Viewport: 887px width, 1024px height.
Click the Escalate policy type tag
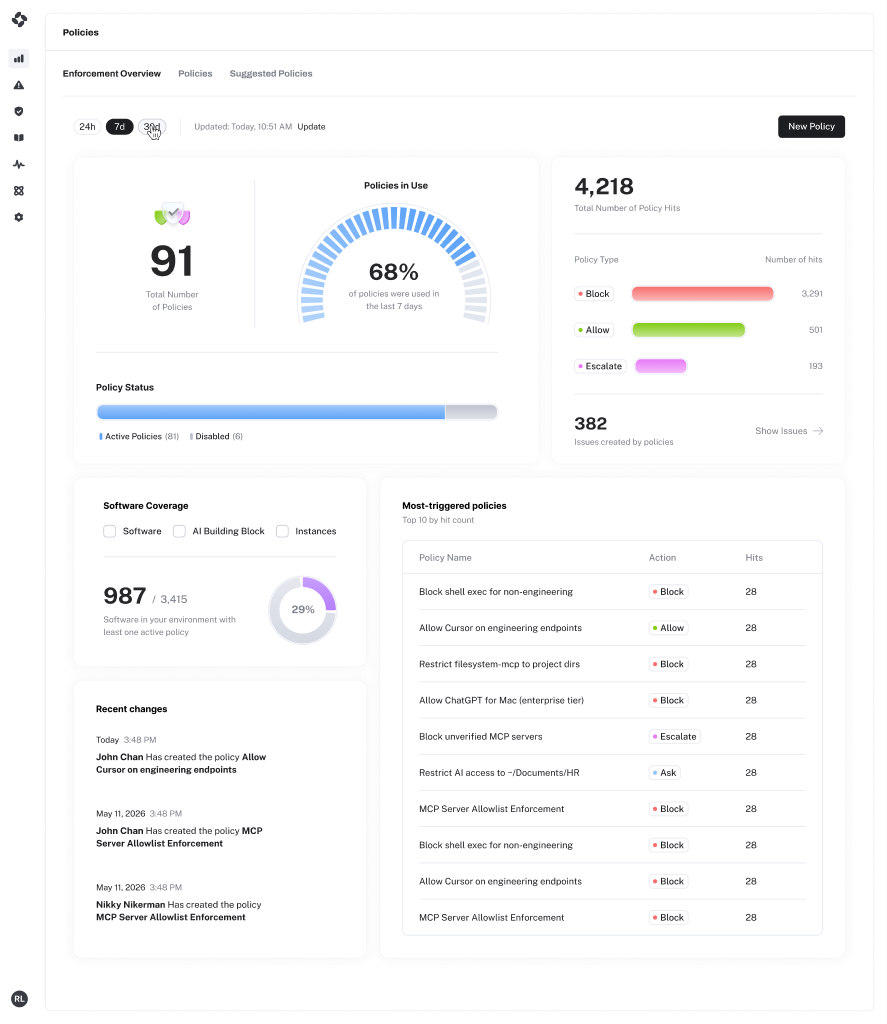pyautogui.click(x=600, y=366)
